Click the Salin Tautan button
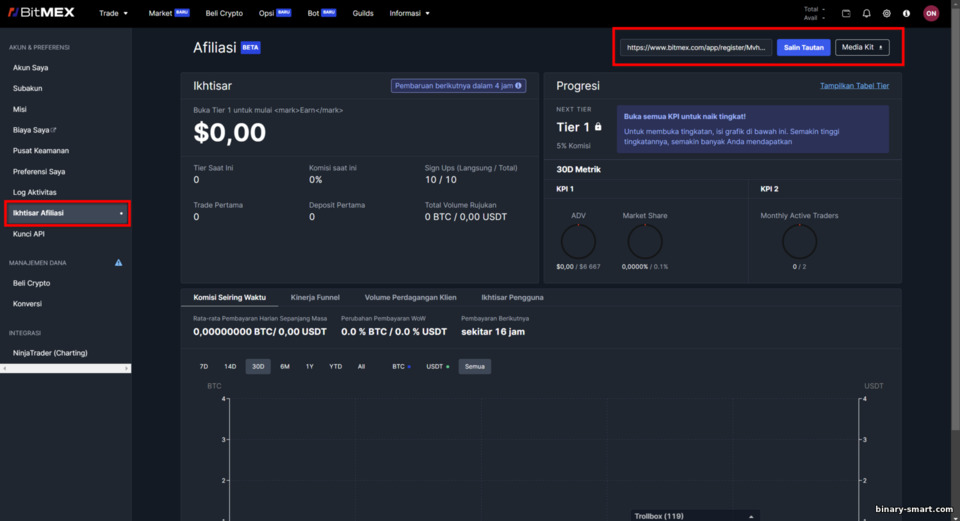The height and width of the screenshot is (521, 960). pos(803,47)
